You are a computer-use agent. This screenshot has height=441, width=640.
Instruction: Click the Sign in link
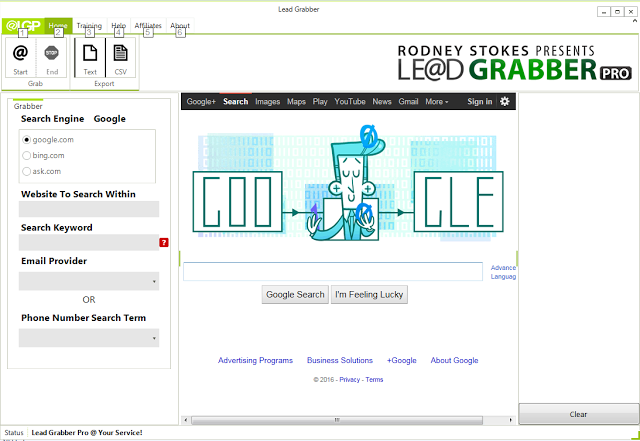point(480,102)
